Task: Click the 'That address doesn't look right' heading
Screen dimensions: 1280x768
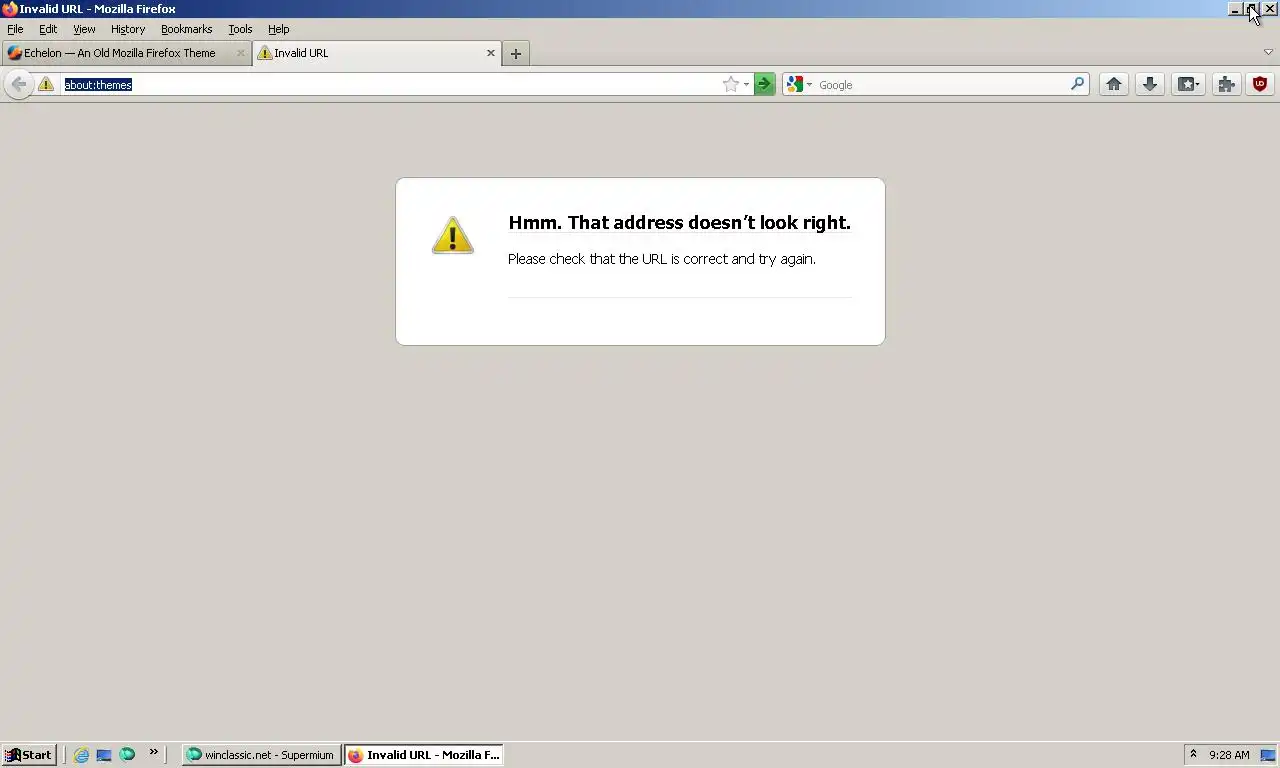Action: [x=679, y=223]
